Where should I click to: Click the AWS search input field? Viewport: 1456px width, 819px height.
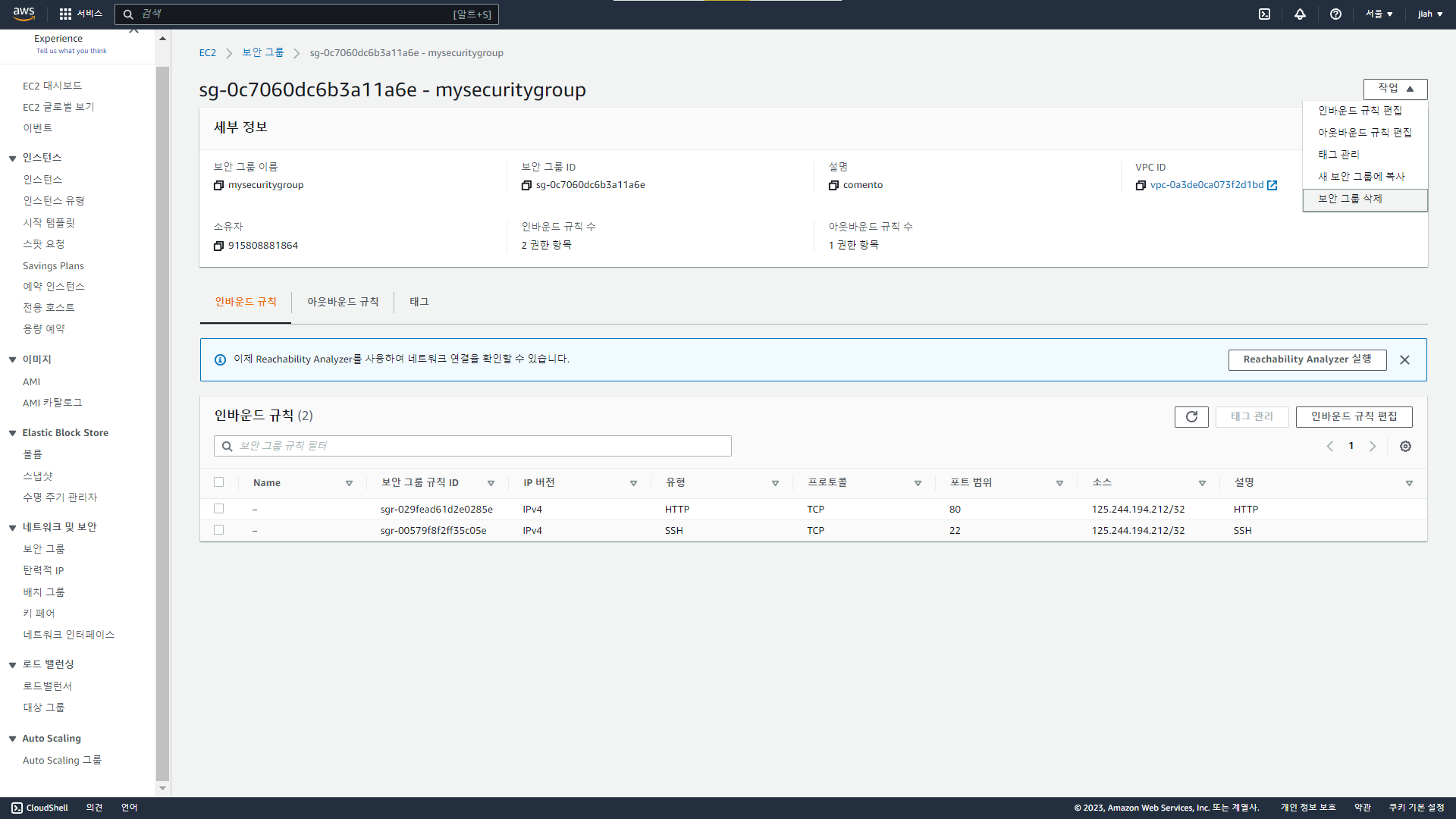pyautogui.click(x=306, y=14)
